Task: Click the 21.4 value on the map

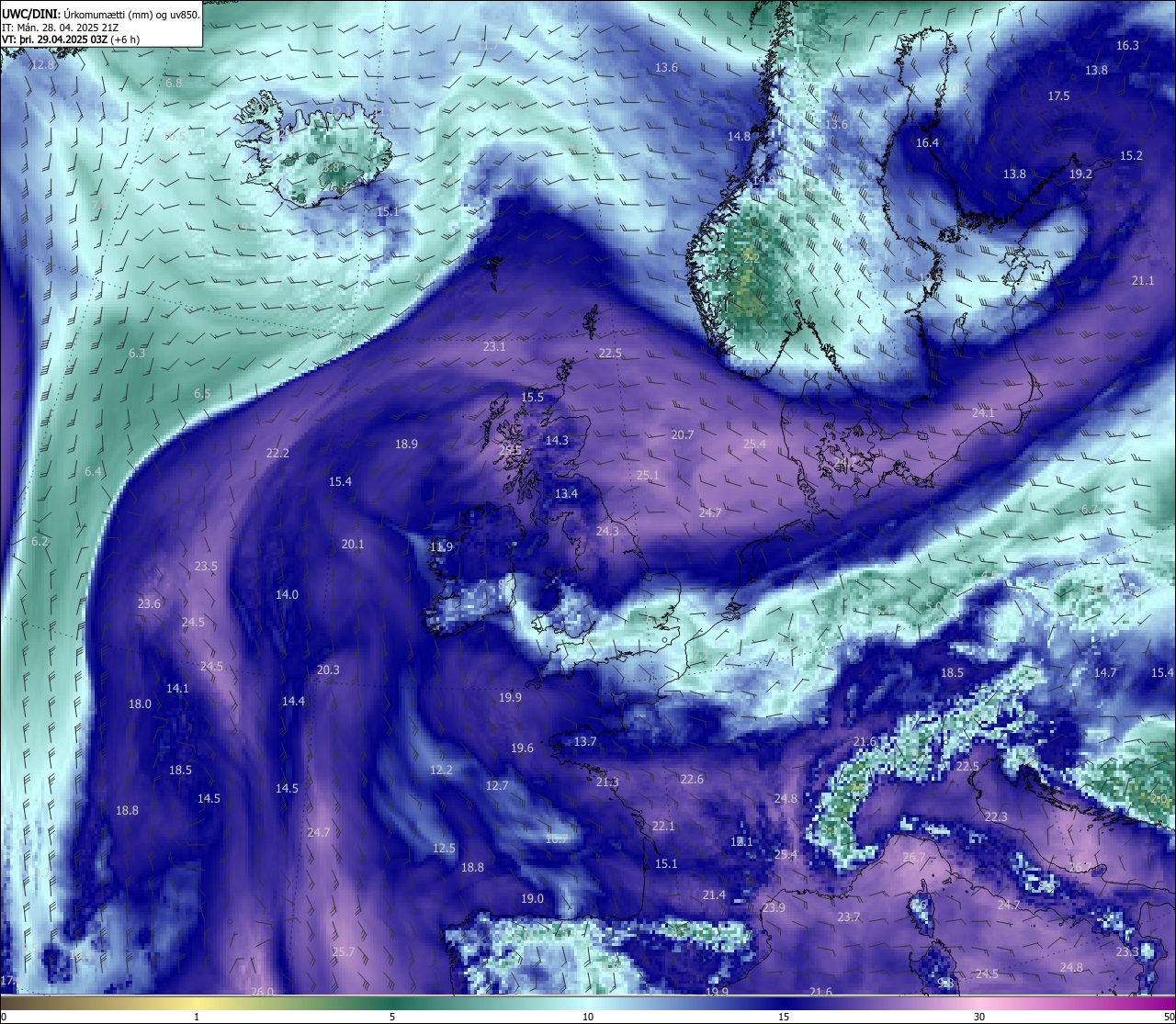Action: [714, 895]
